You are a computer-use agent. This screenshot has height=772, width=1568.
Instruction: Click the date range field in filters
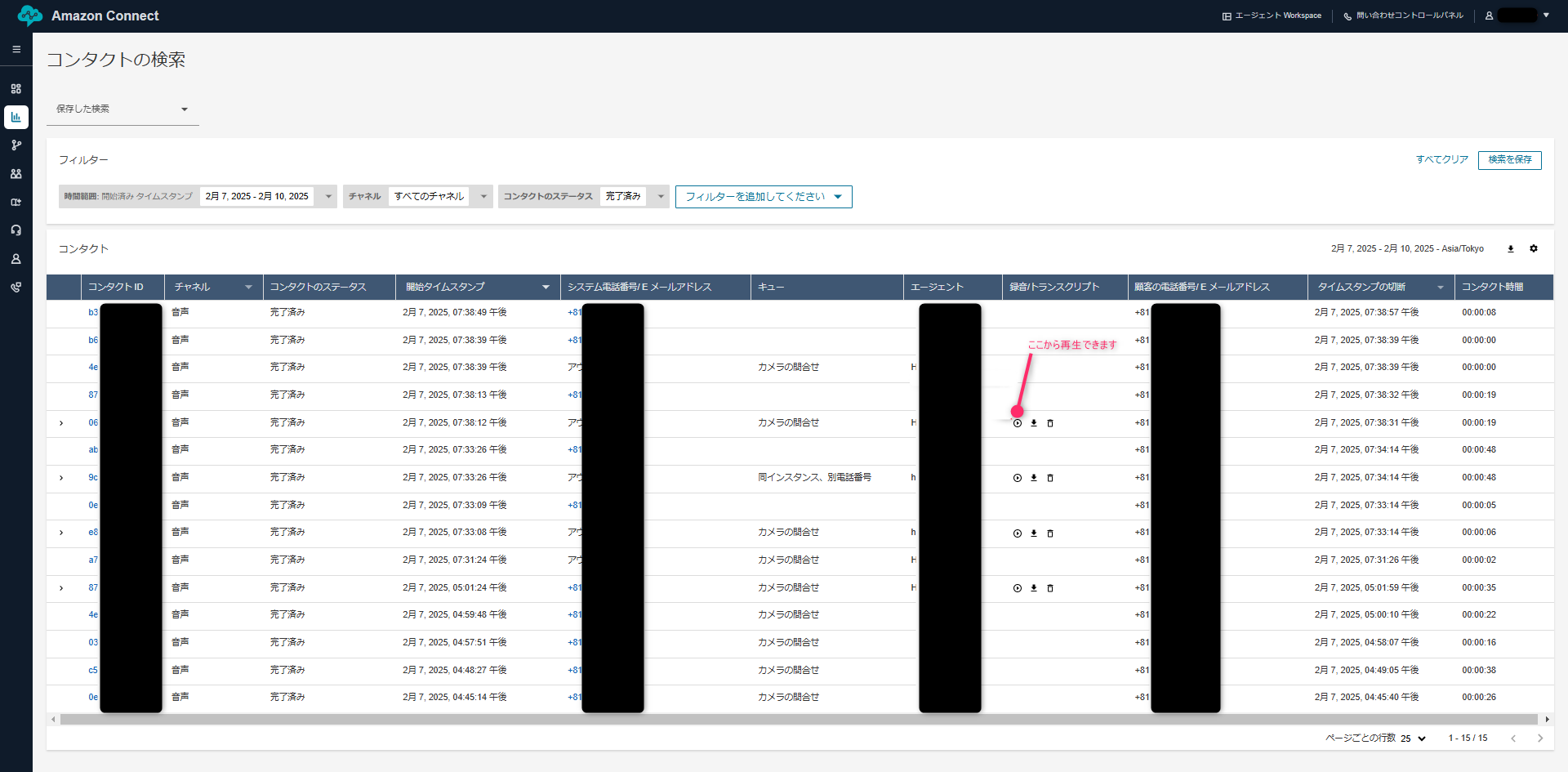(x=257, y=197)
